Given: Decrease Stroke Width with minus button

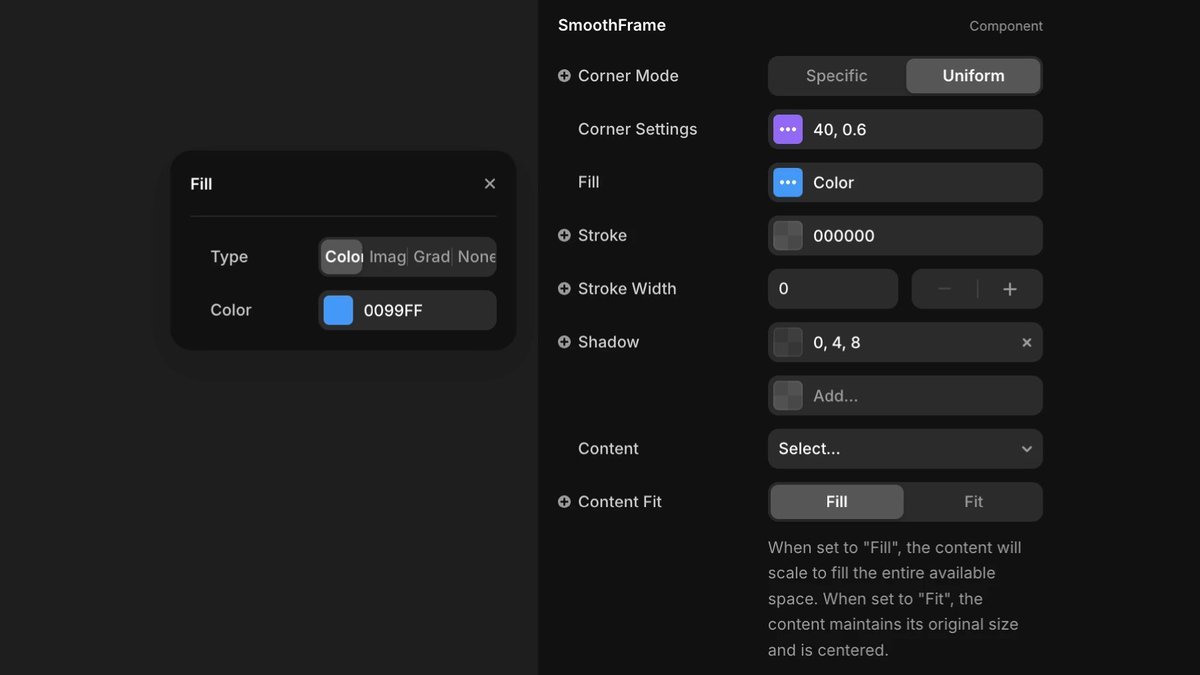Looking at the screenshot, I should tap(944, 289).
